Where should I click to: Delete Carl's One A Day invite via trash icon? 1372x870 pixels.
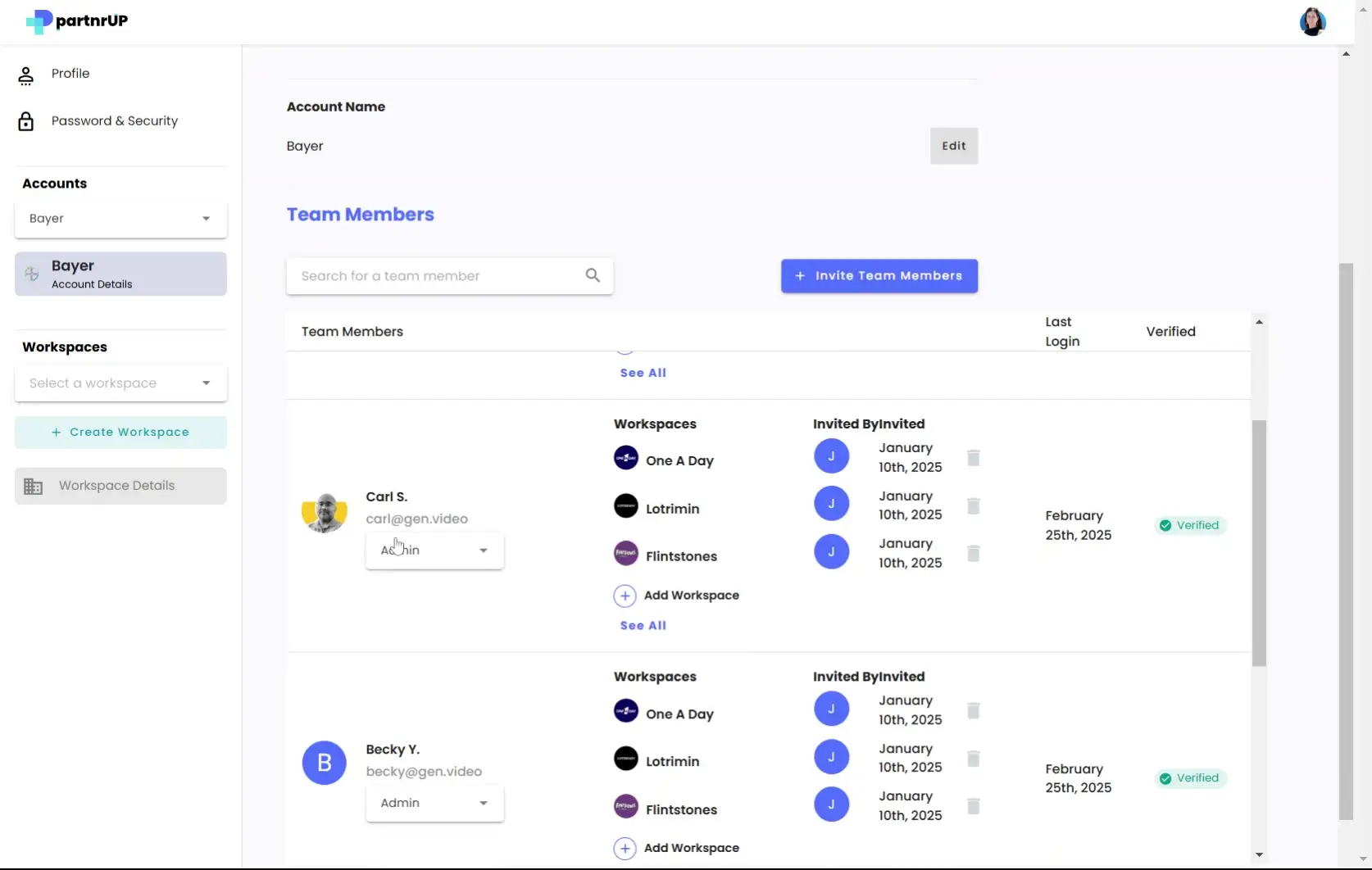[973, 458]
